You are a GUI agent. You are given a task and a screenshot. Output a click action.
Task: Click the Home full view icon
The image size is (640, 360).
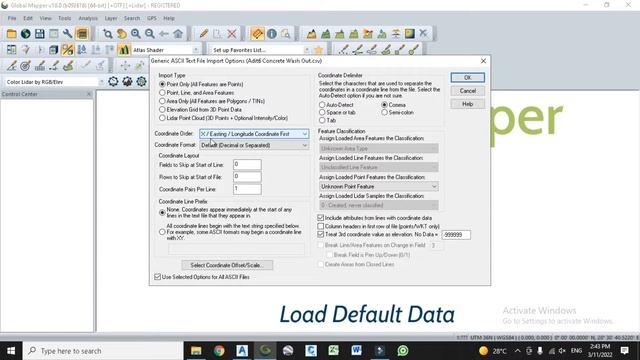[x=178, y=34]
